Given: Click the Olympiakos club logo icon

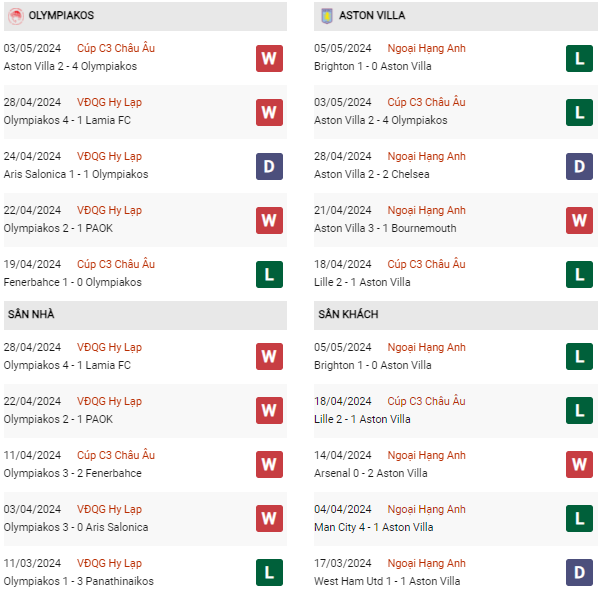Looking at the screenshot, I should click(15, 17).
